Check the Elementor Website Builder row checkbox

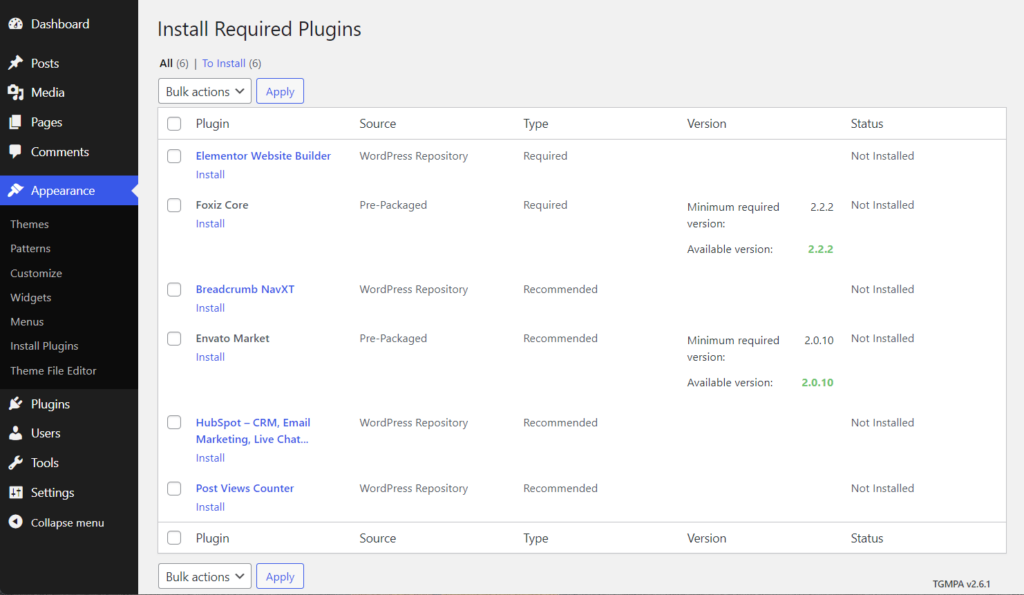pyautogui.click(x=174, y=156)
